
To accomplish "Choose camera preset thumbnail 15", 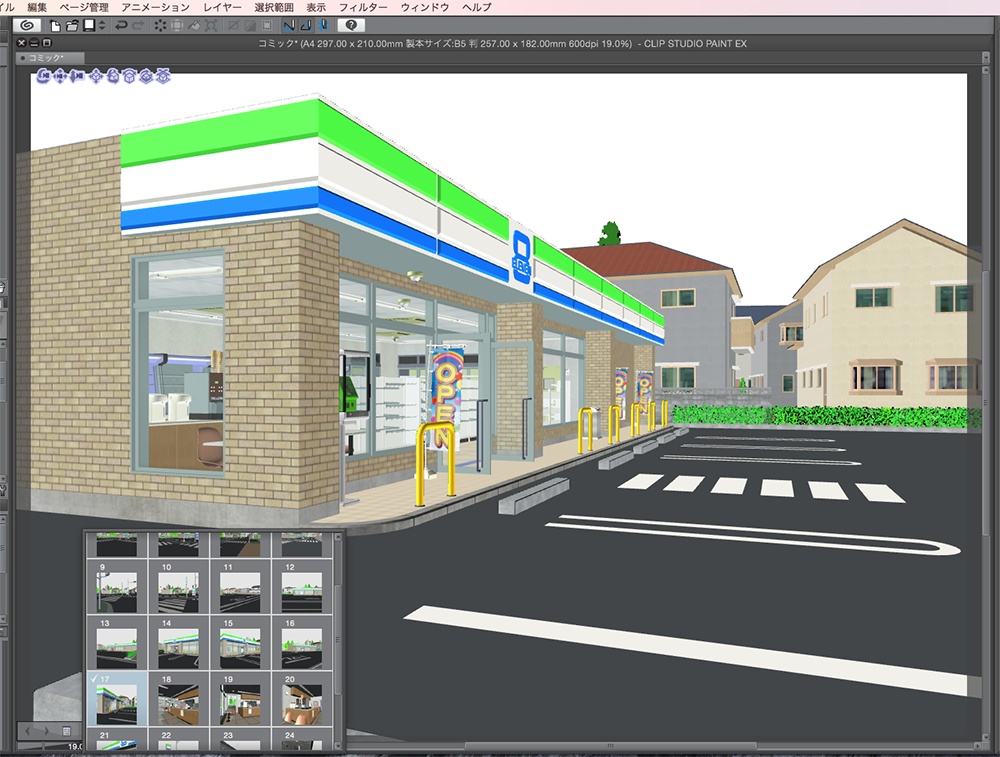I will point(240,643).
